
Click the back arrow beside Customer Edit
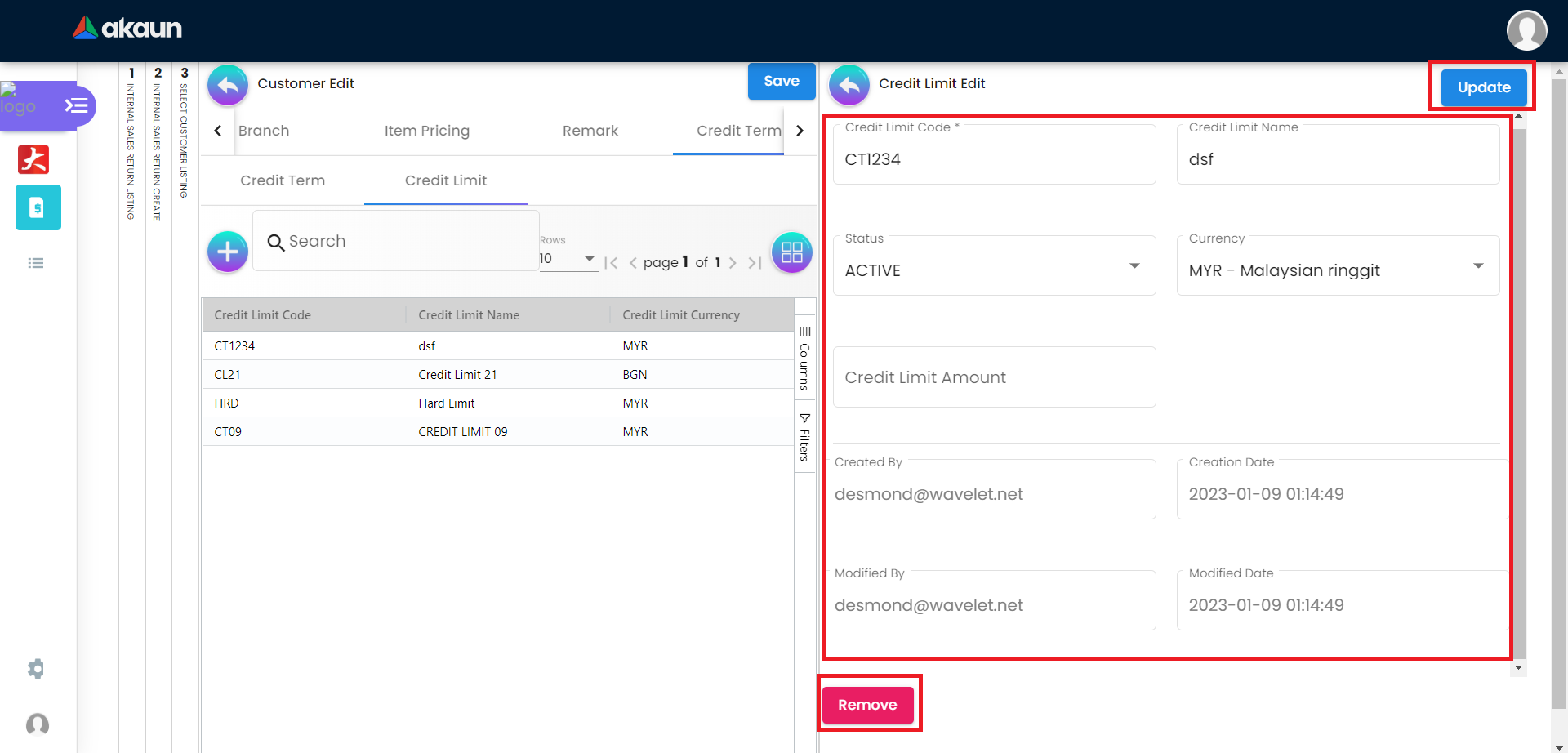point(228,85)
